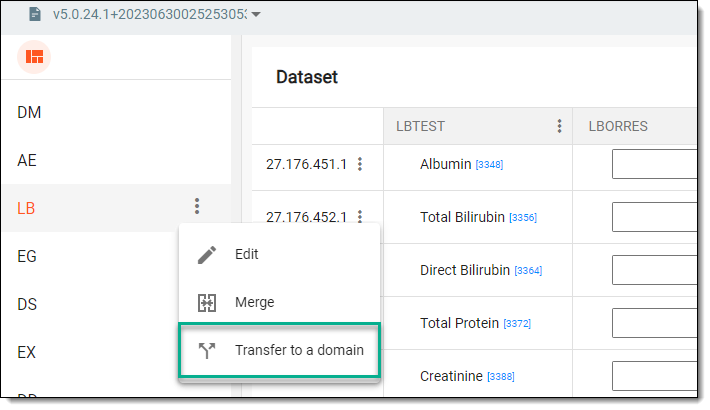Screen dimensions: 710x410
Task: Select the DM domain
Action: click(x=29, y=112)
